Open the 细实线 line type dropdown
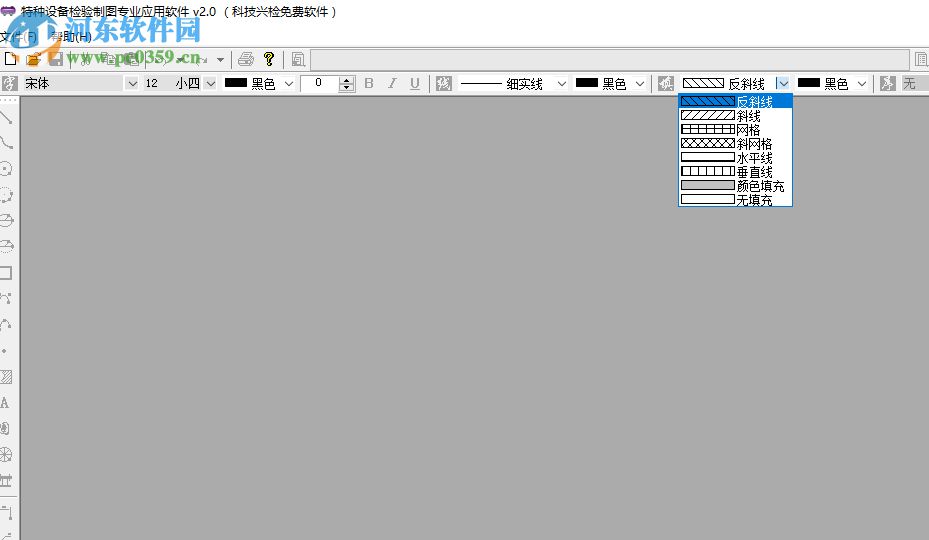 tap(561, 84)
